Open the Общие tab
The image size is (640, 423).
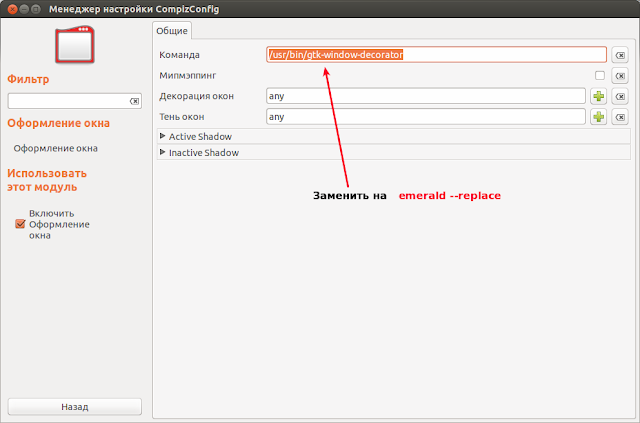[172, 31]
